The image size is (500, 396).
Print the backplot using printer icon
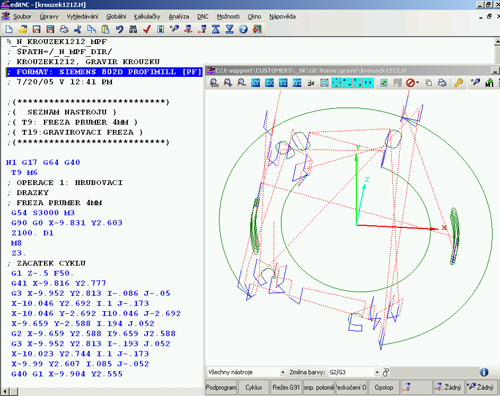click(442, 83)
